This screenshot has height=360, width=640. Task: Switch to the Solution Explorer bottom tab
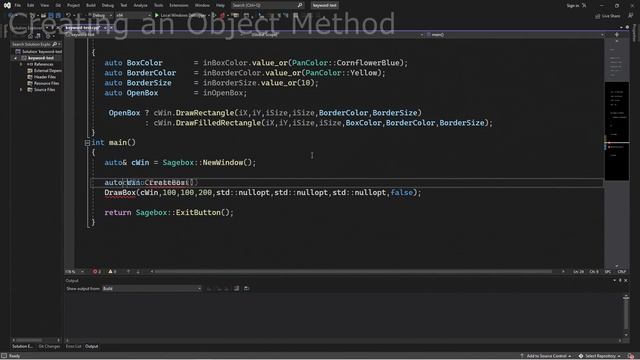coord(22,346)
